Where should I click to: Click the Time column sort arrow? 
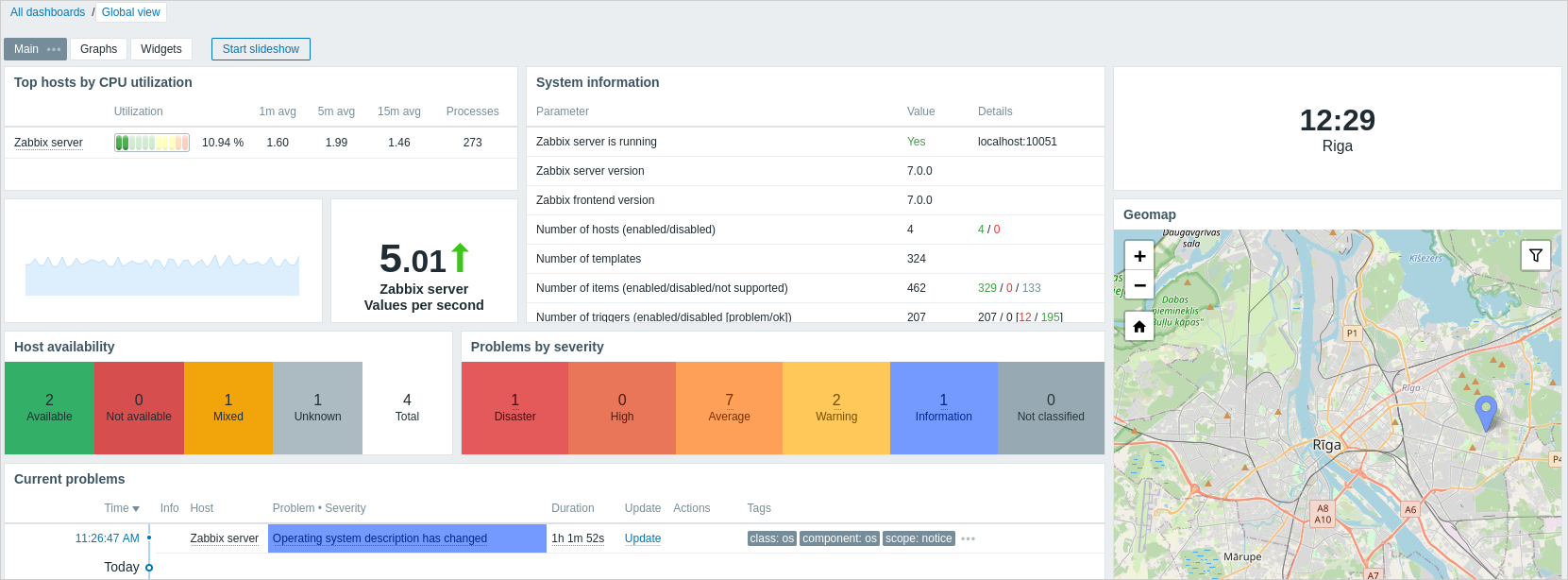click(x=136, y=509)
